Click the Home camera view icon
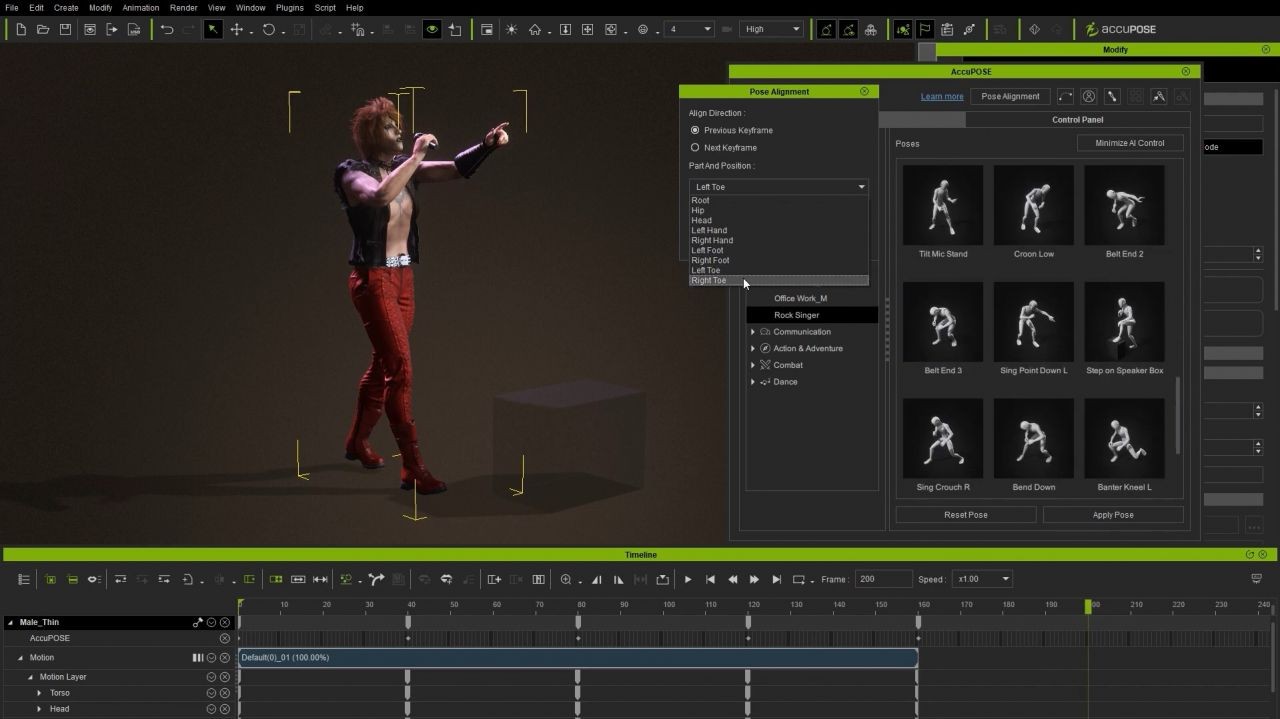 coord(535,30)
